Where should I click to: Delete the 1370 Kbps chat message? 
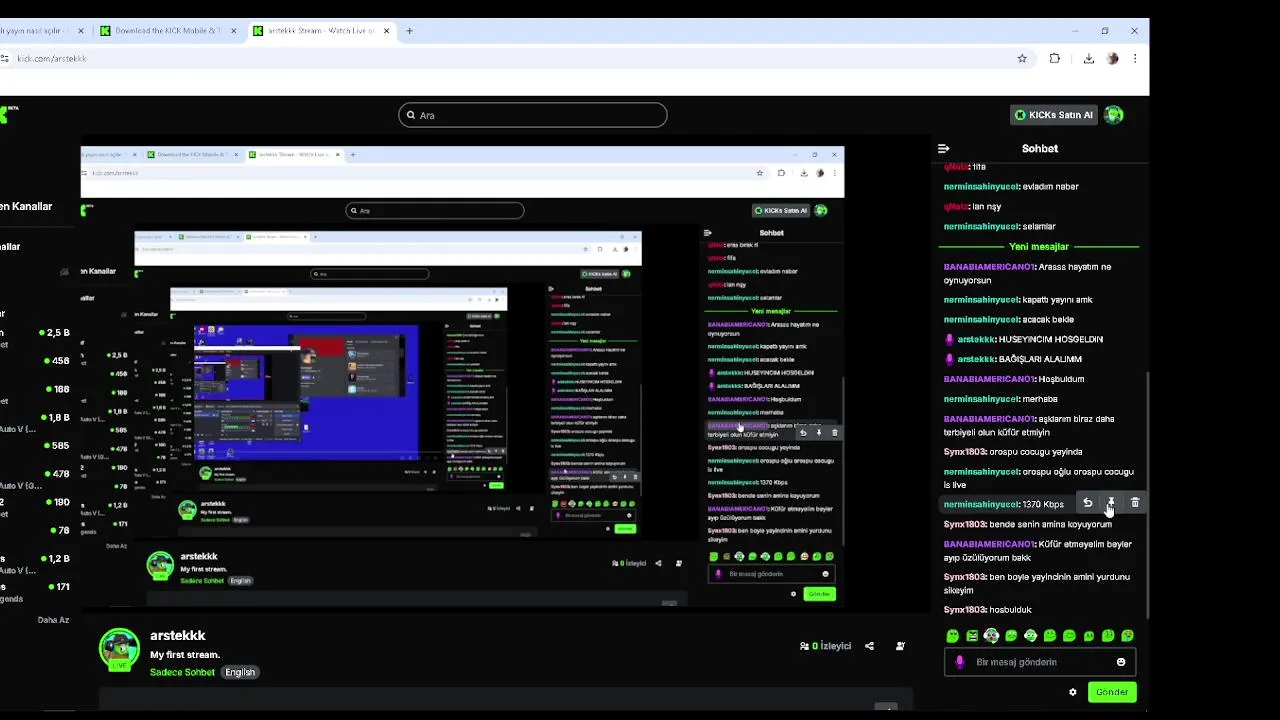[x=1135, y=503]
